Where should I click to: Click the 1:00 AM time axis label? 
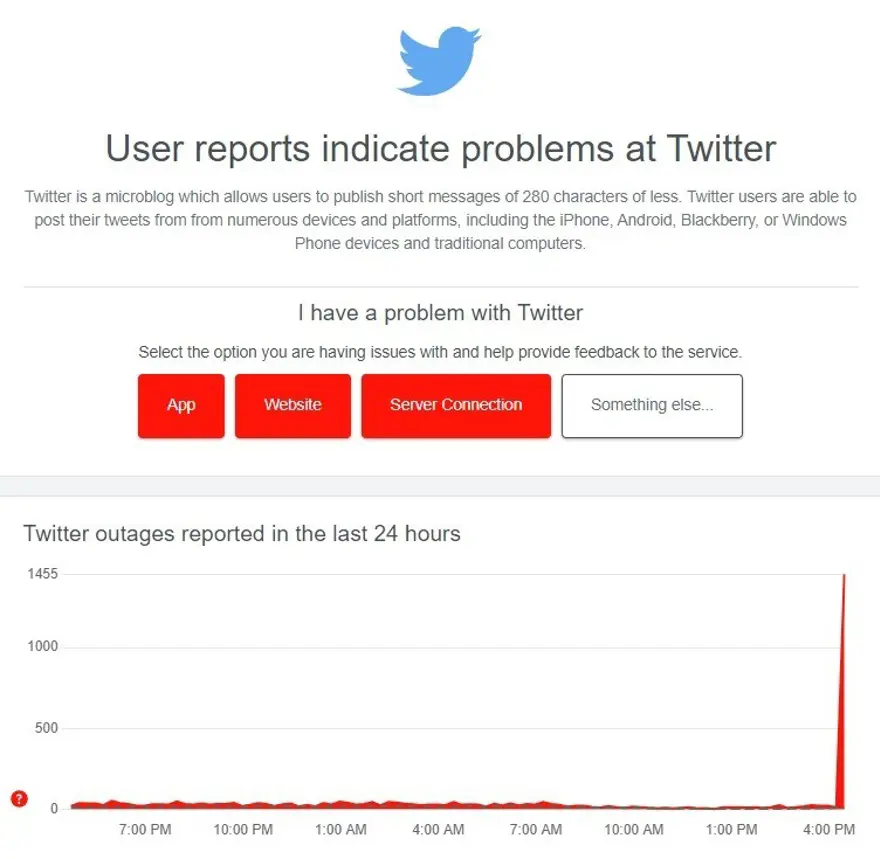(341, 830)
